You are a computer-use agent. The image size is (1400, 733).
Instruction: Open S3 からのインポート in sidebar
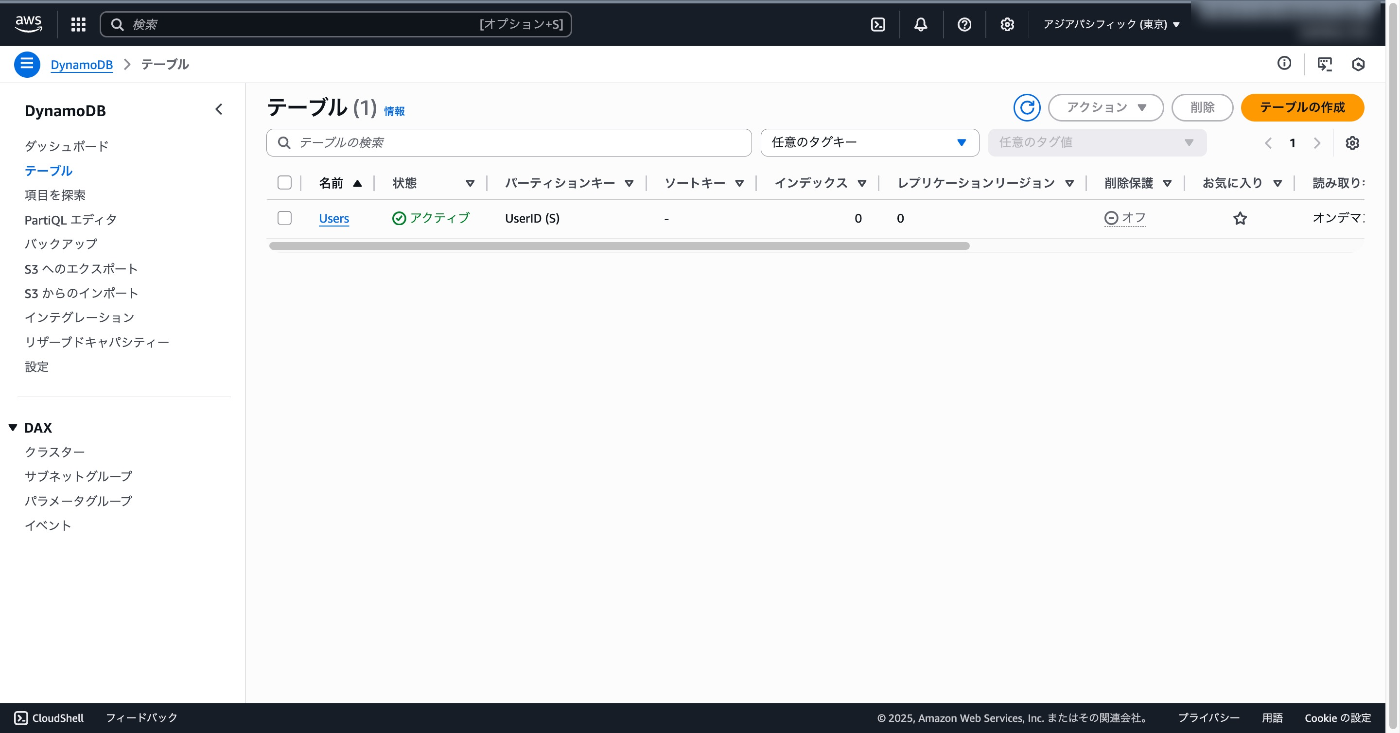82,293
